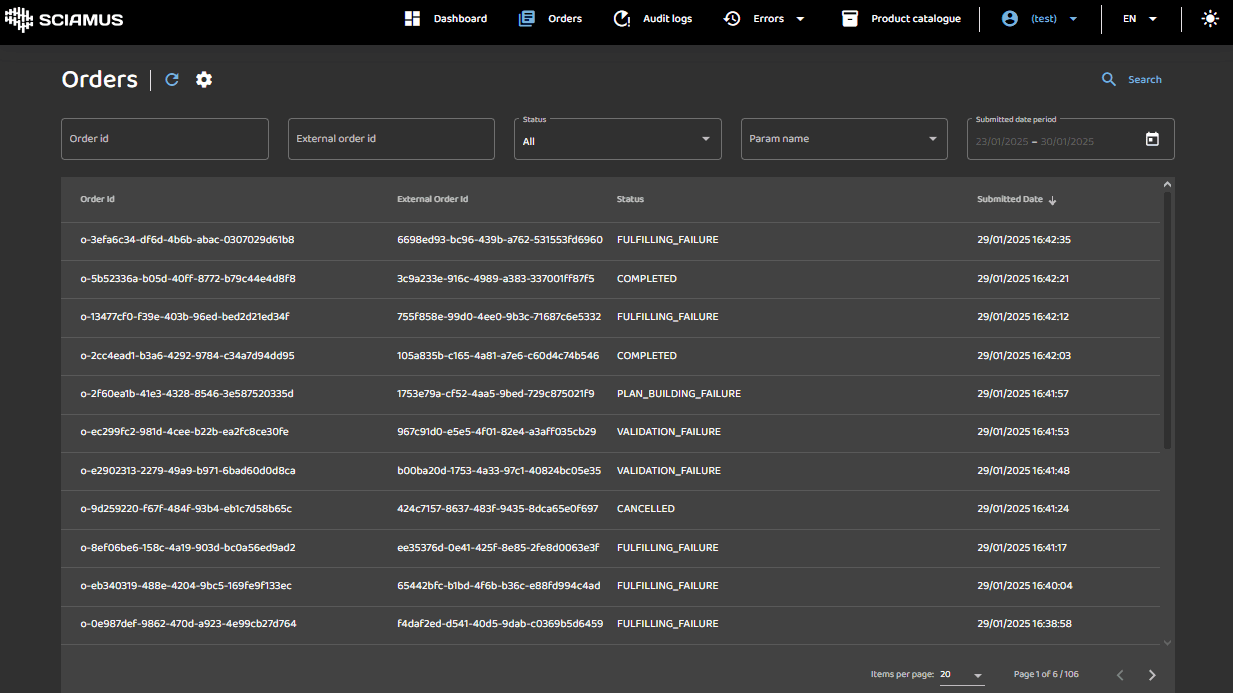Open the EN language selector
The image size is (1233, 693).
point(1139,19)
